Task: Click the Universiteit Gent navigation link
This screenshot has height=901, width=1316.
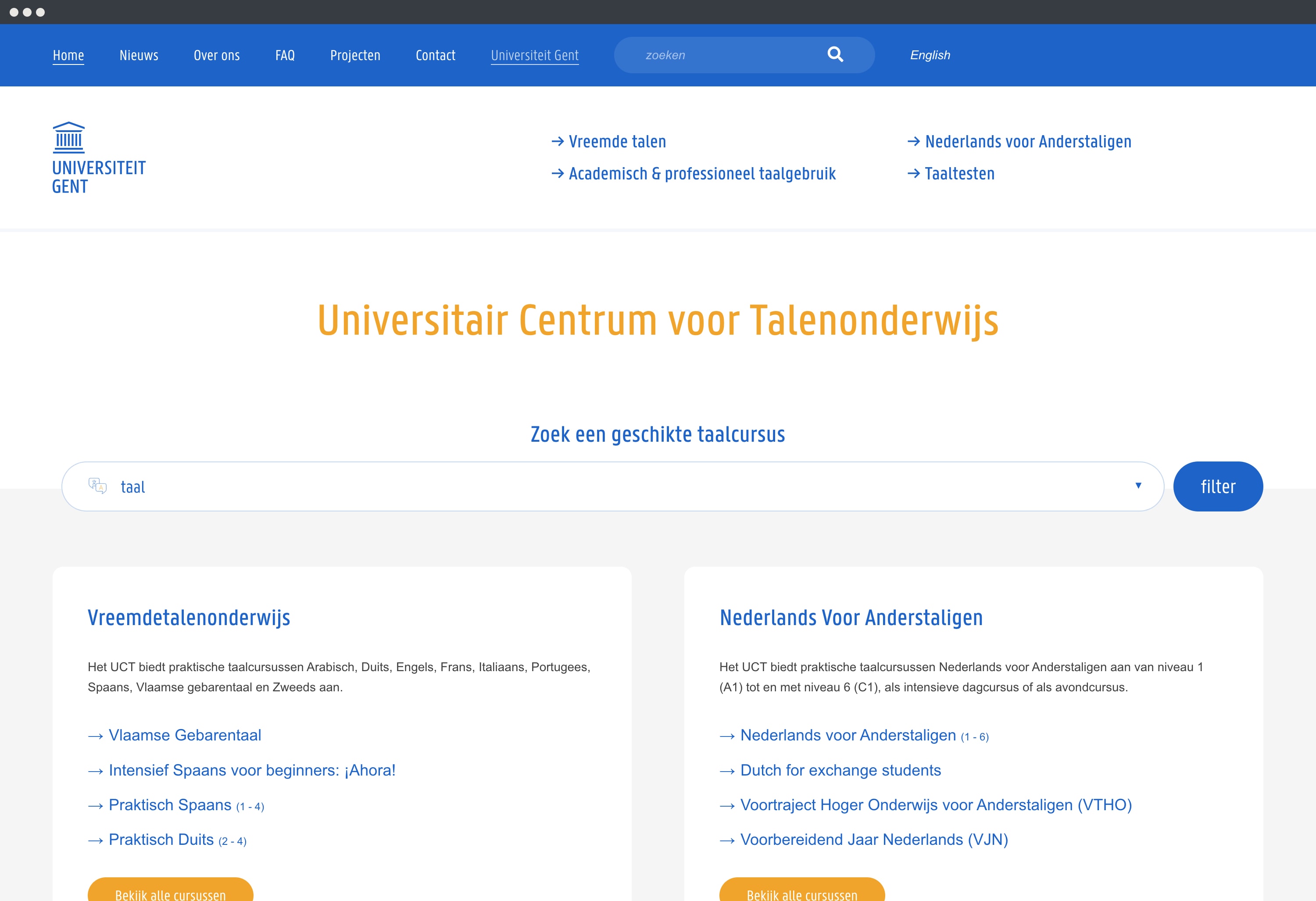Action: pos(534,56)
